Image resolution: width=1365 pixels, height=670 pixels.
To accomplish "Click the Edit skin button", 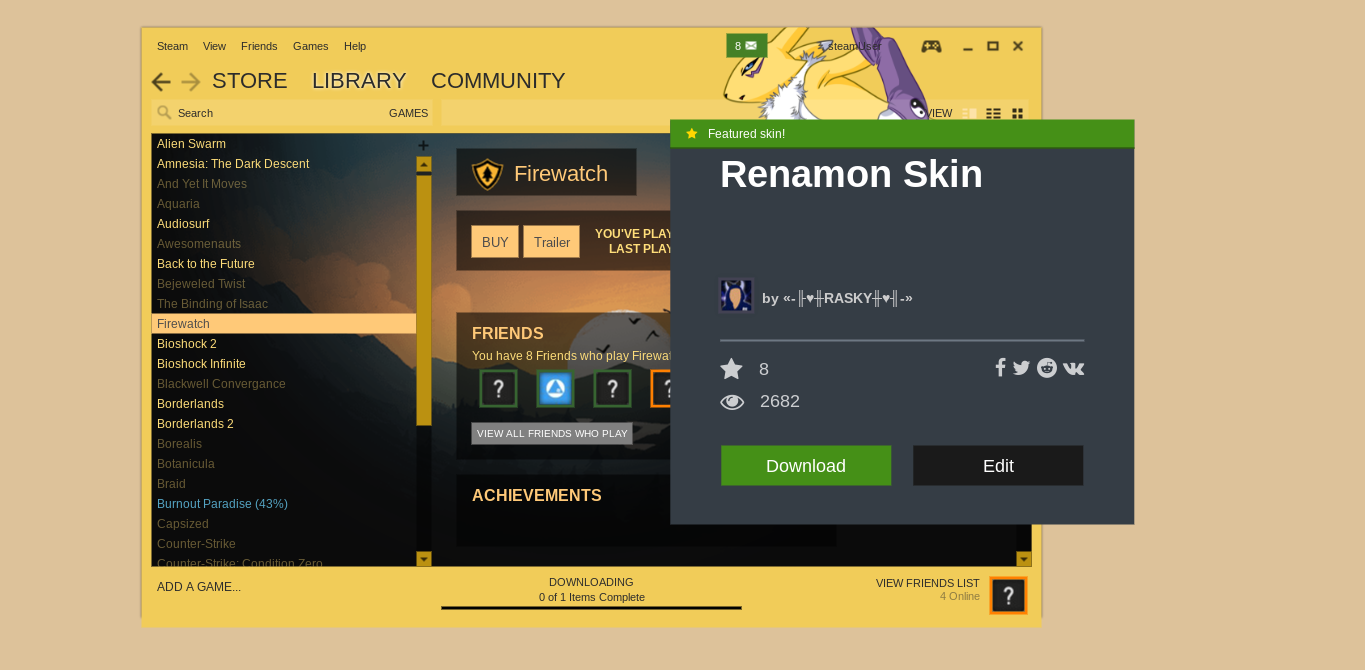I will 998,466.
